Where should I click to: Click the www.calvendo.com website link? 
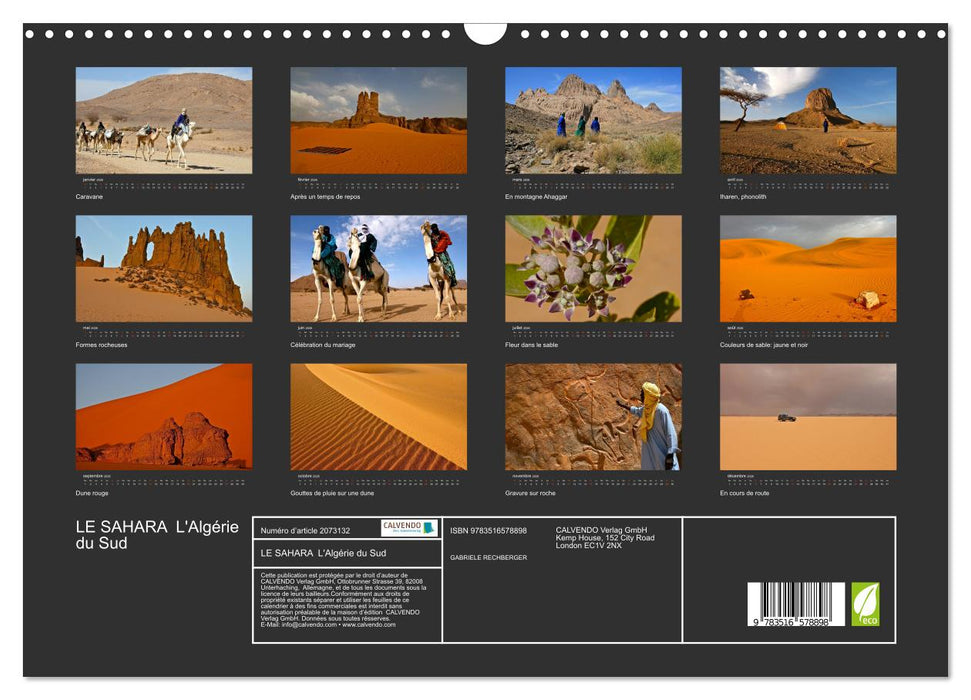(x=371, y=626)
